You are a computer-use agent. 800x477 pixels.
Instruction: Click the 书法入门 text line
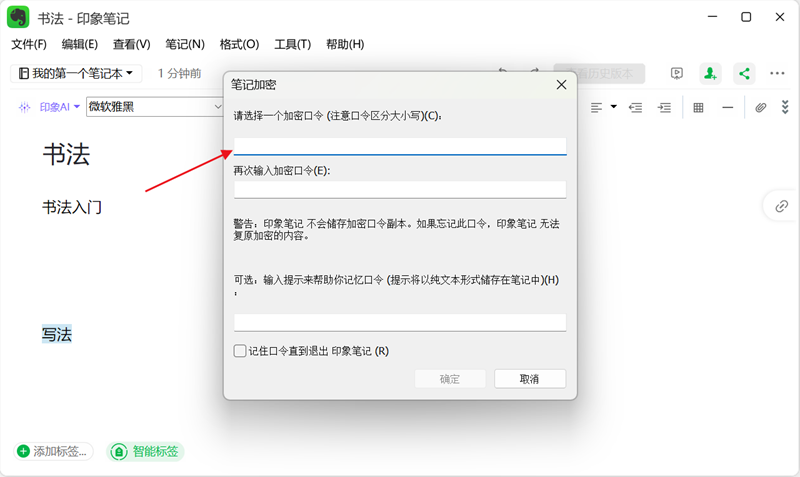(x=72, y=207)
